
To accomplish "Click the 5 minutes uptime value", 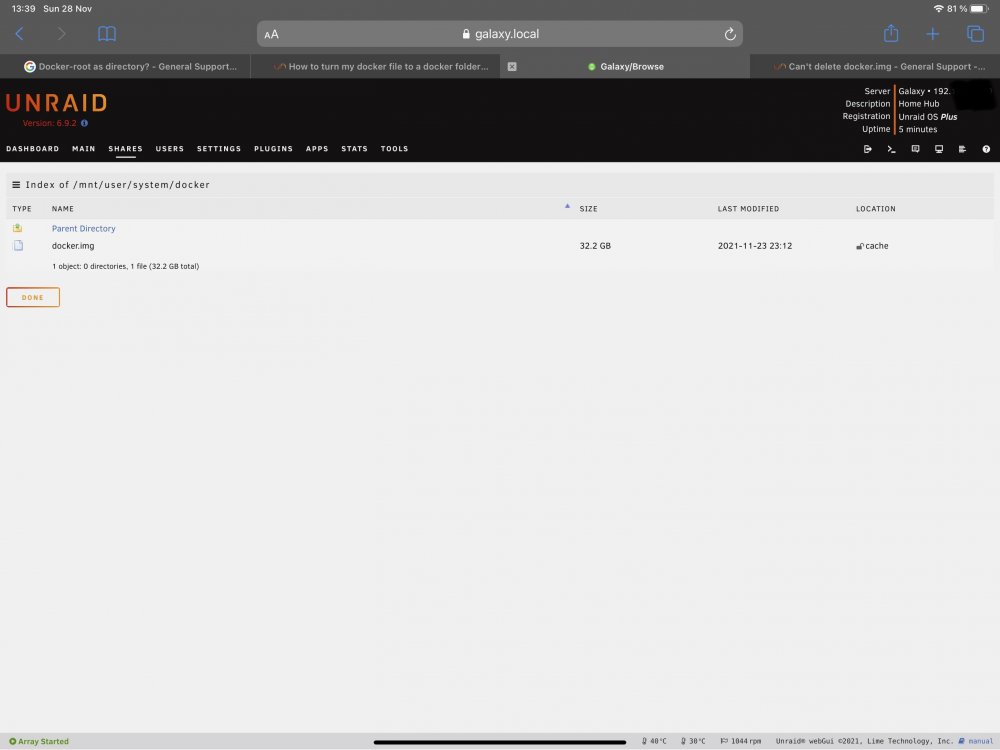I will [x=918, y=129].
